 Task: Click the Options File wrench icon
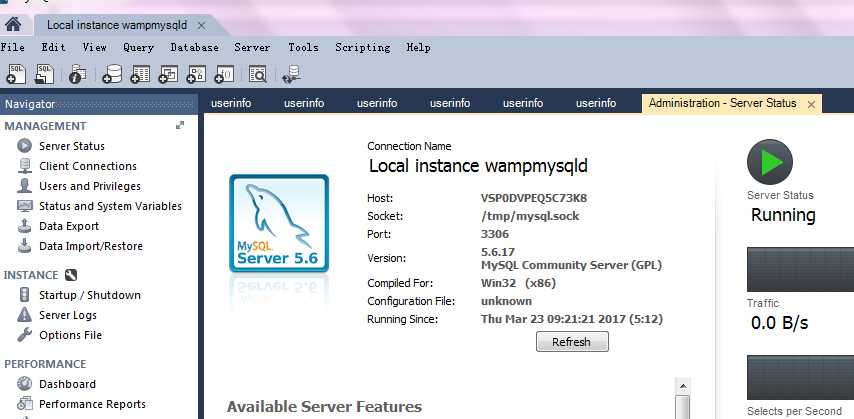[x=25, y=335]
